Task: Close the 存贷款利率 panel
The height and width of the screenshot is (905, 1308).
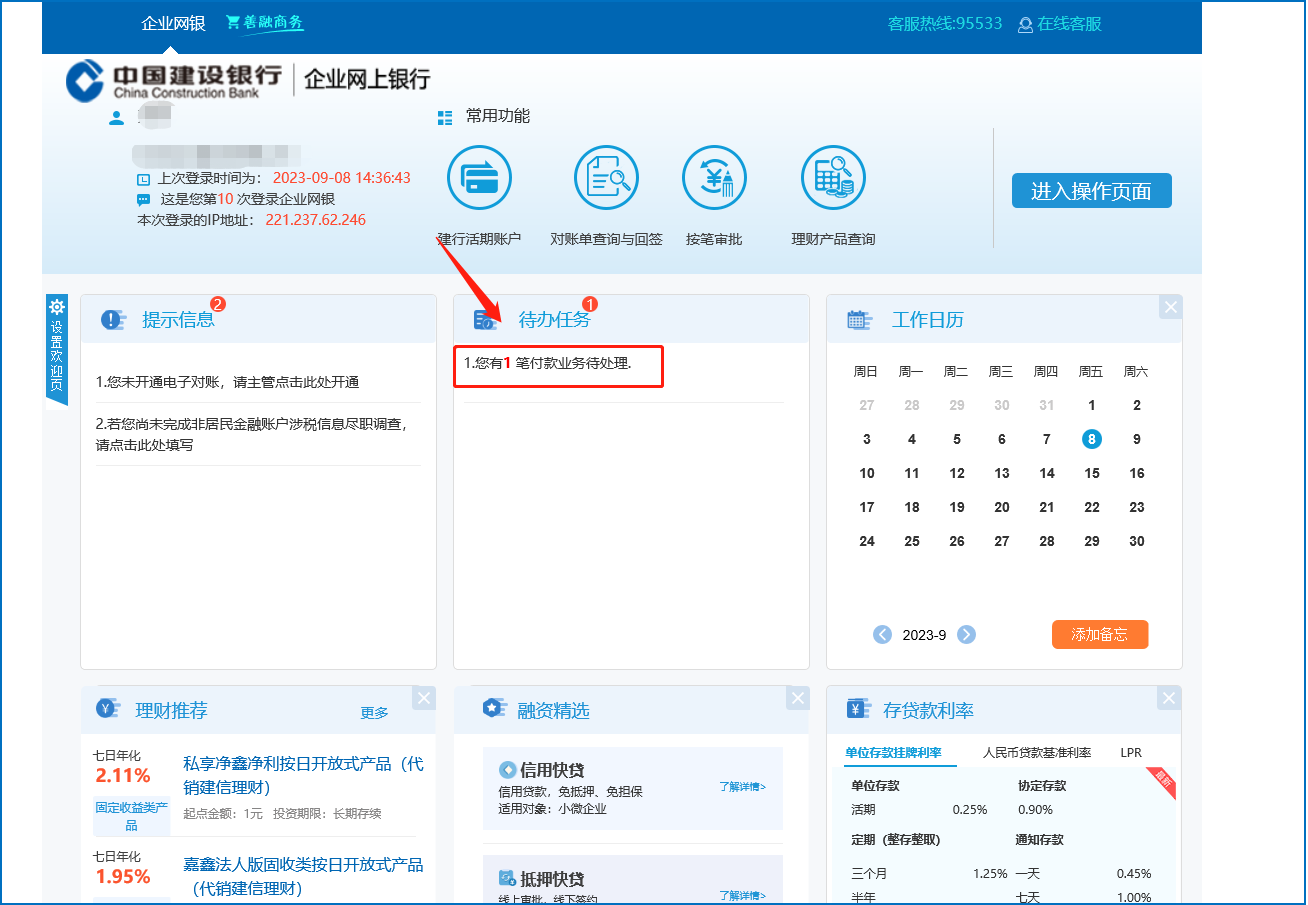Action: tap(1170, 698)
